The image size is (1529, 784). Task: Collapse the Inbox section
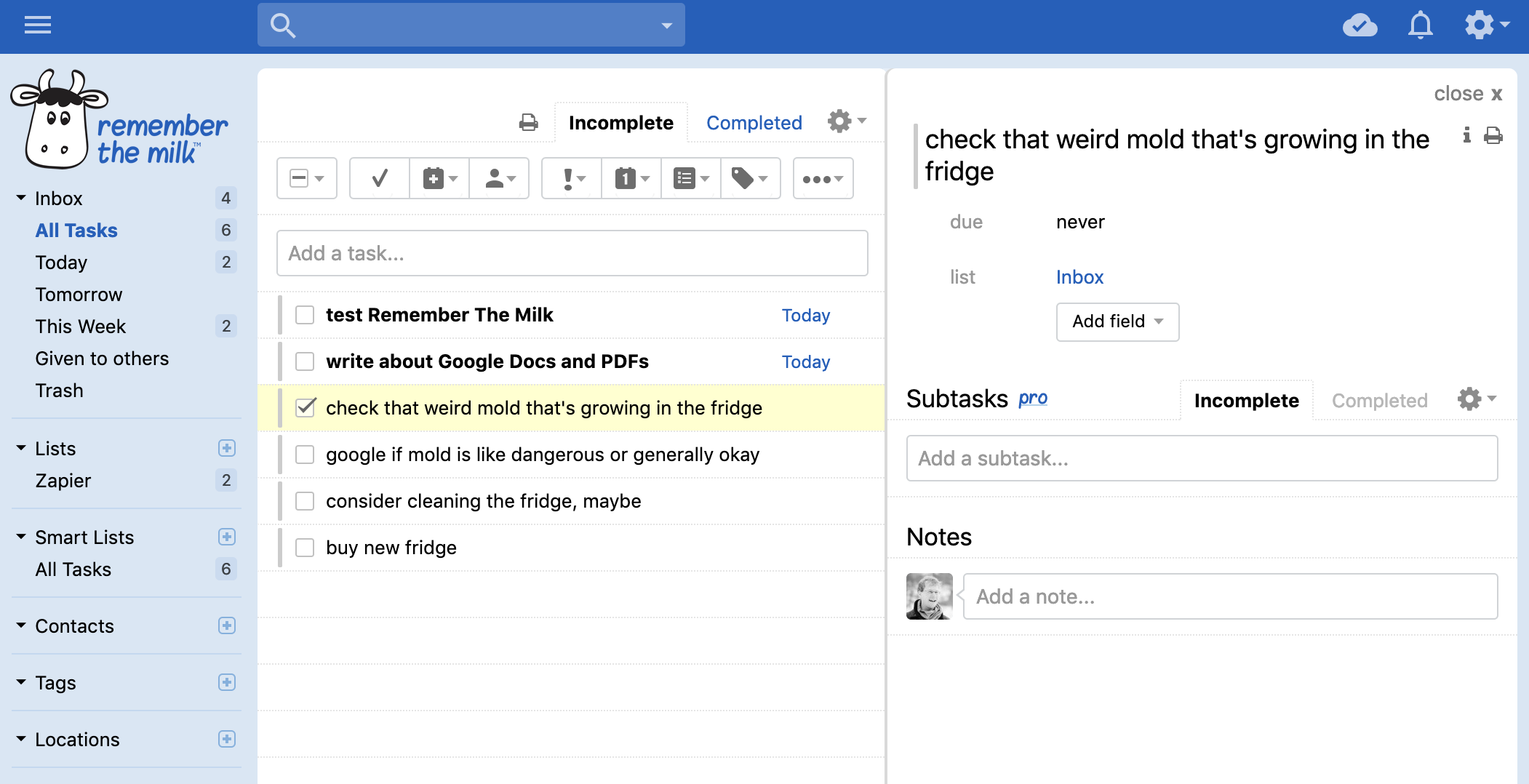click(21, 198)
